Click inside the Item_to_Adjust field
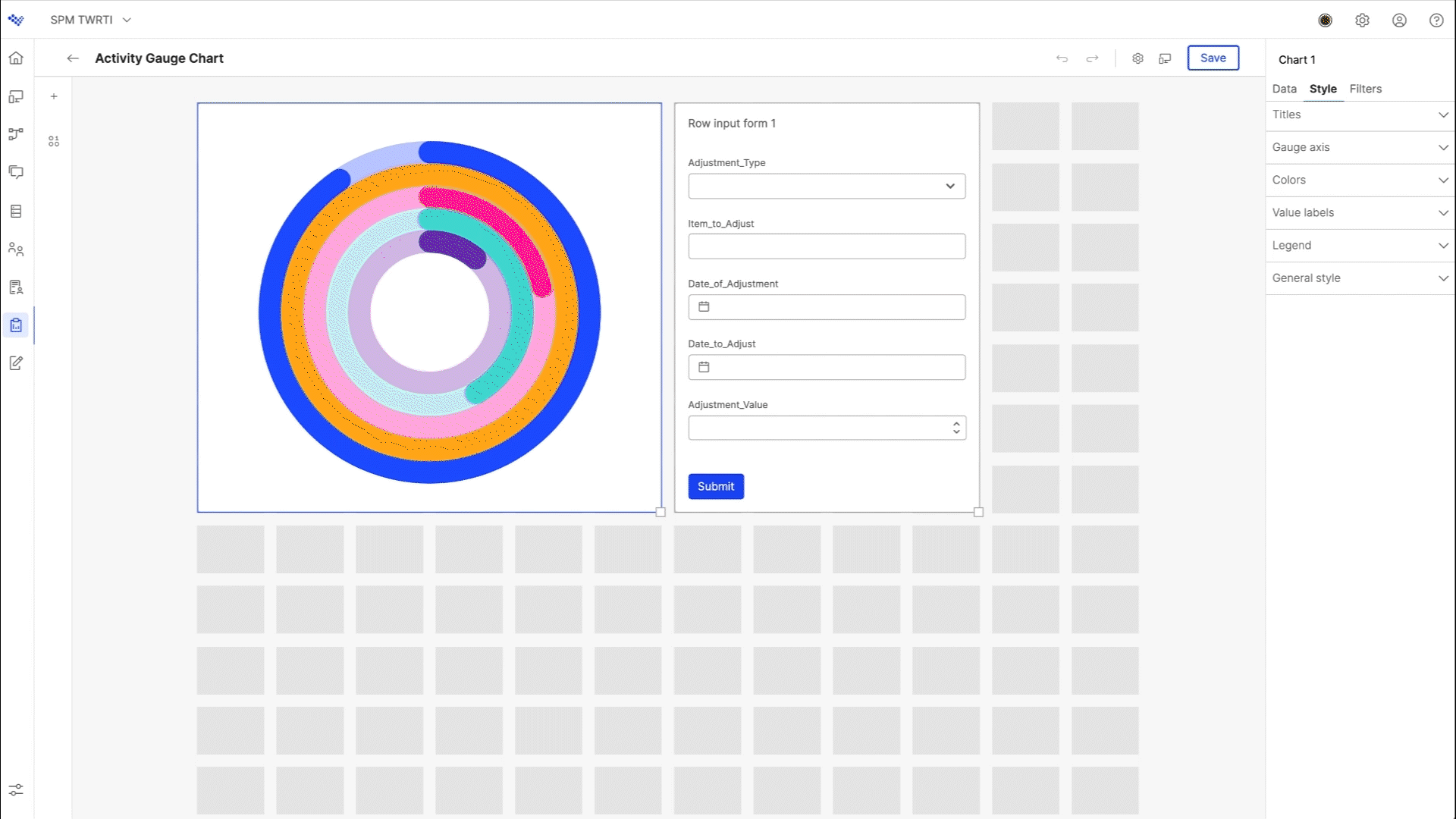 [827, 246]
